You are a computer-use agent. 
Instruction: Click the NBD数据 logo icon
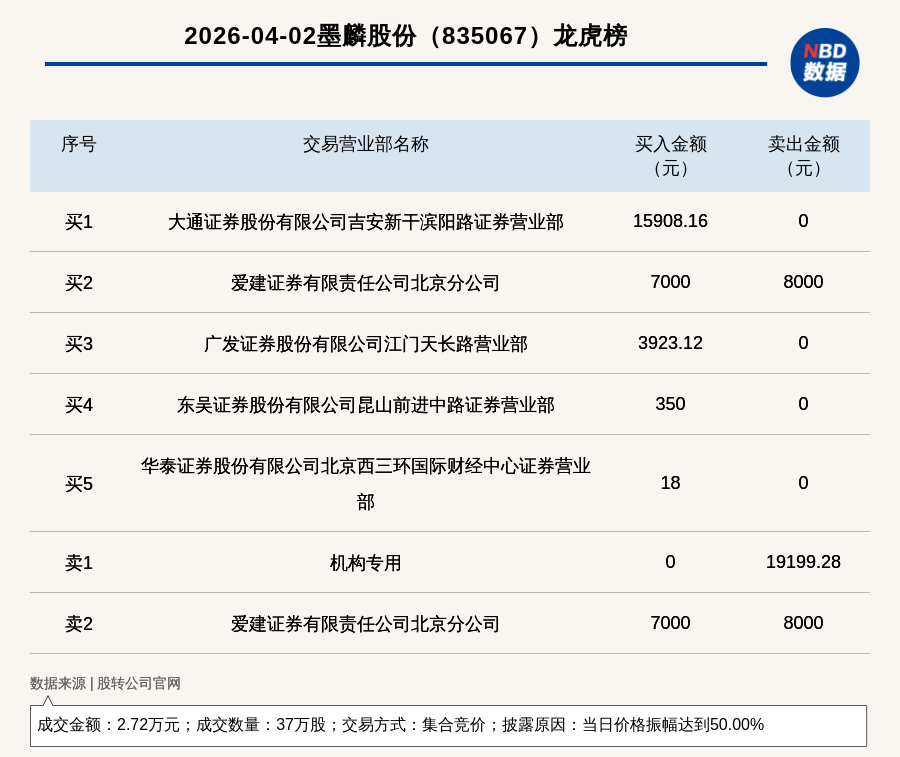824,62
